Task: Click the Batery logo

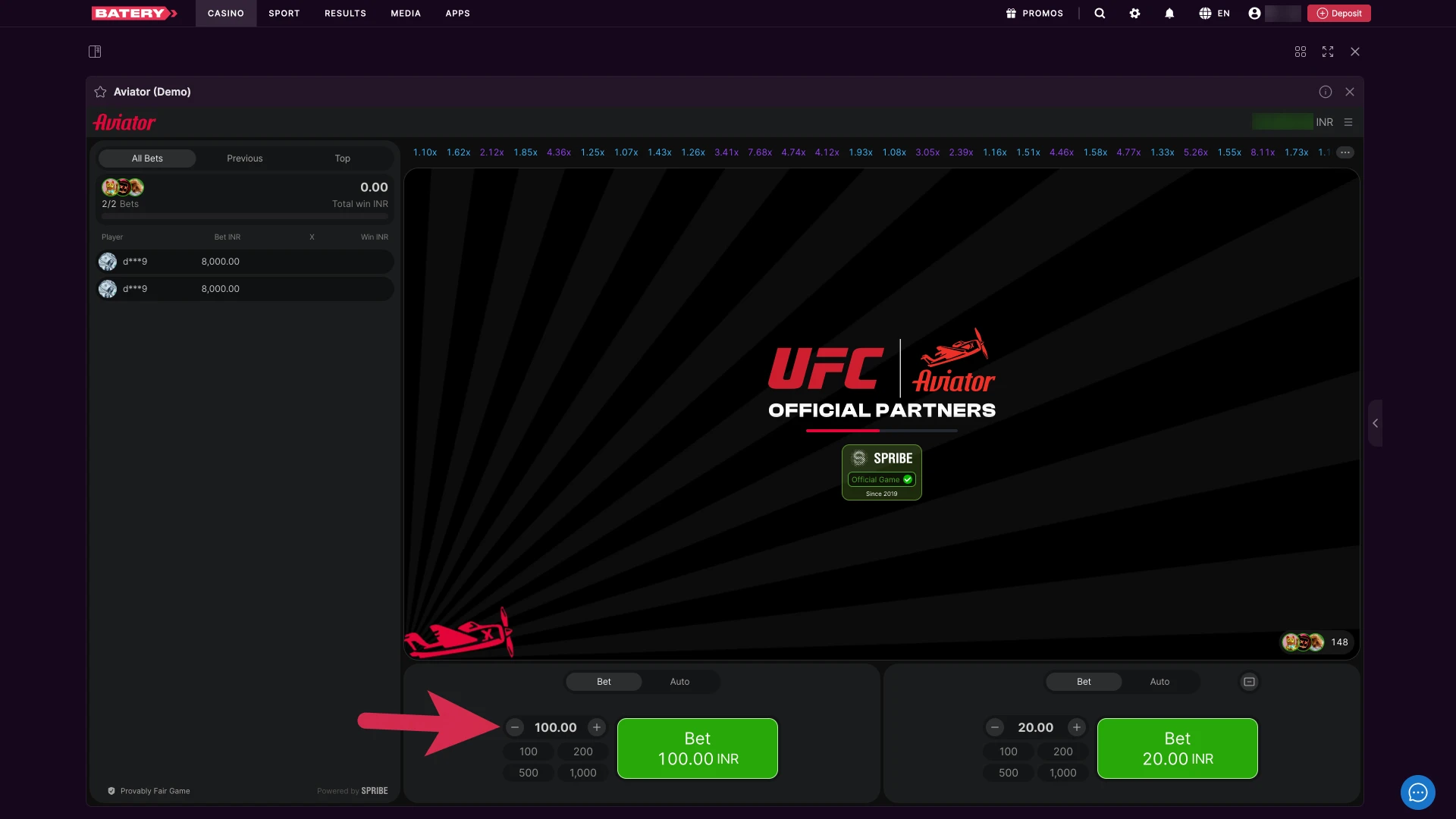Action: click(134, 13)
